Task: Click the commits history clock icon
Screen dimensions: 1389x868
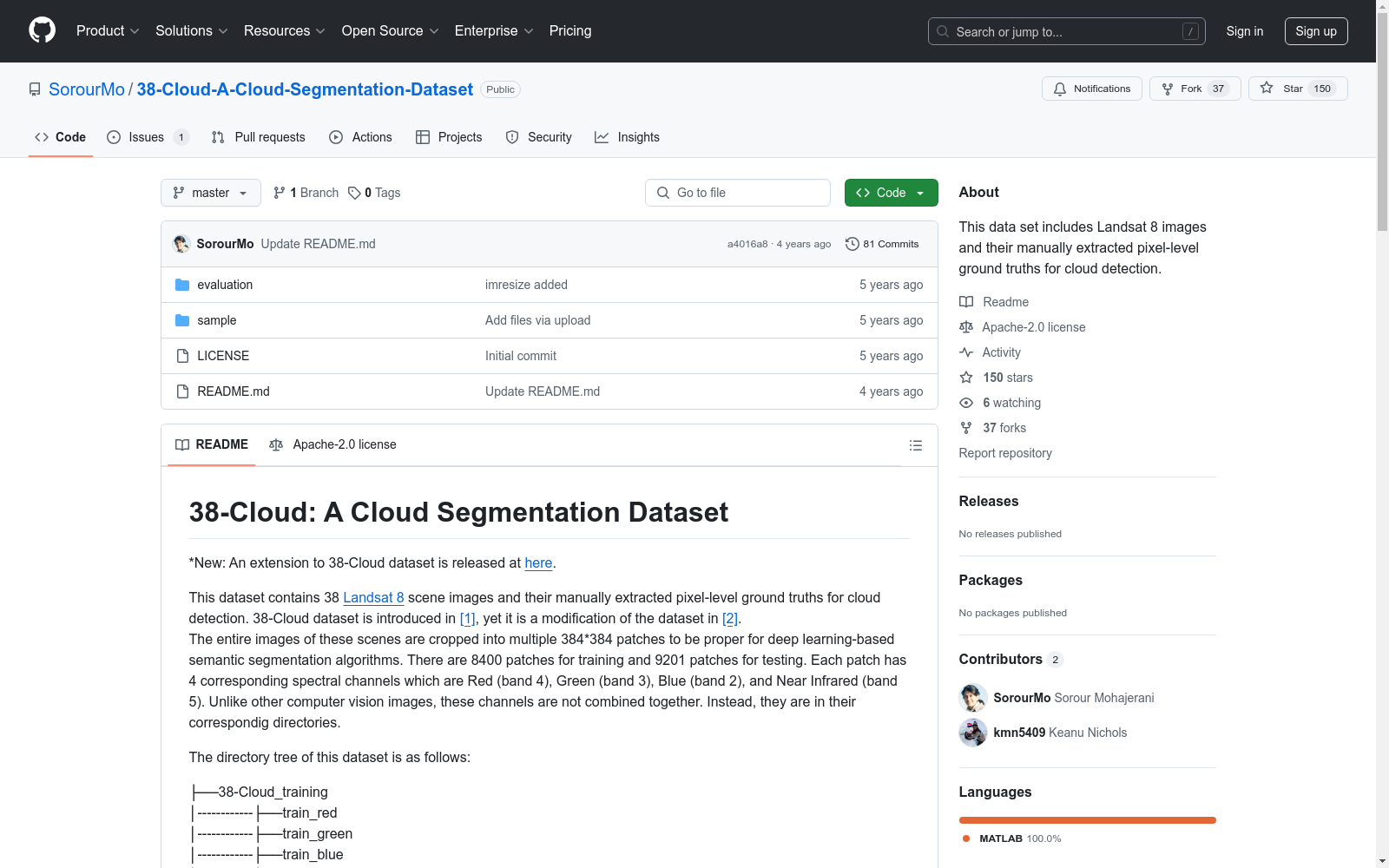Action: click(x=852, y=244)
